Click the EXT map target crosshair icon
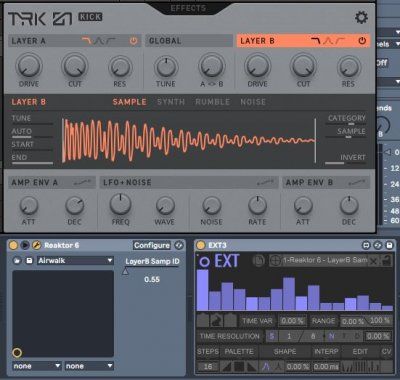 click(x=275, y=261)
